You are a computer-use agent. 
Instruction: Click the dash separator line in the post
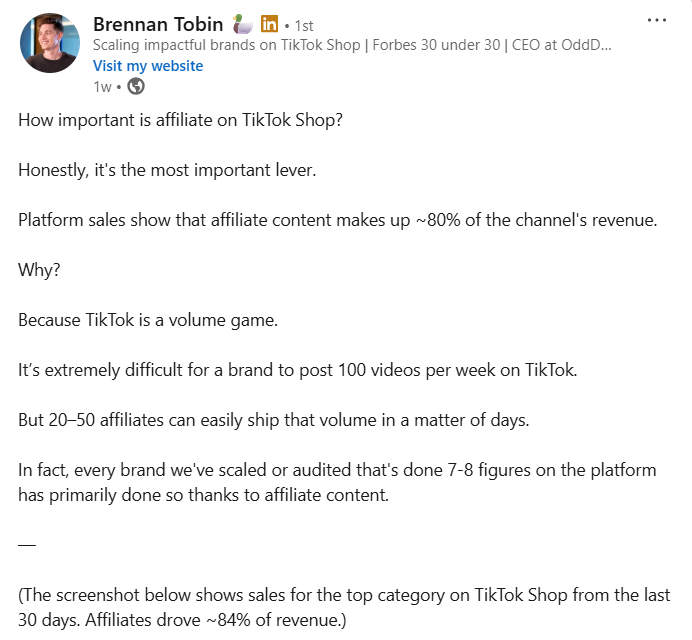pos(27,545)
